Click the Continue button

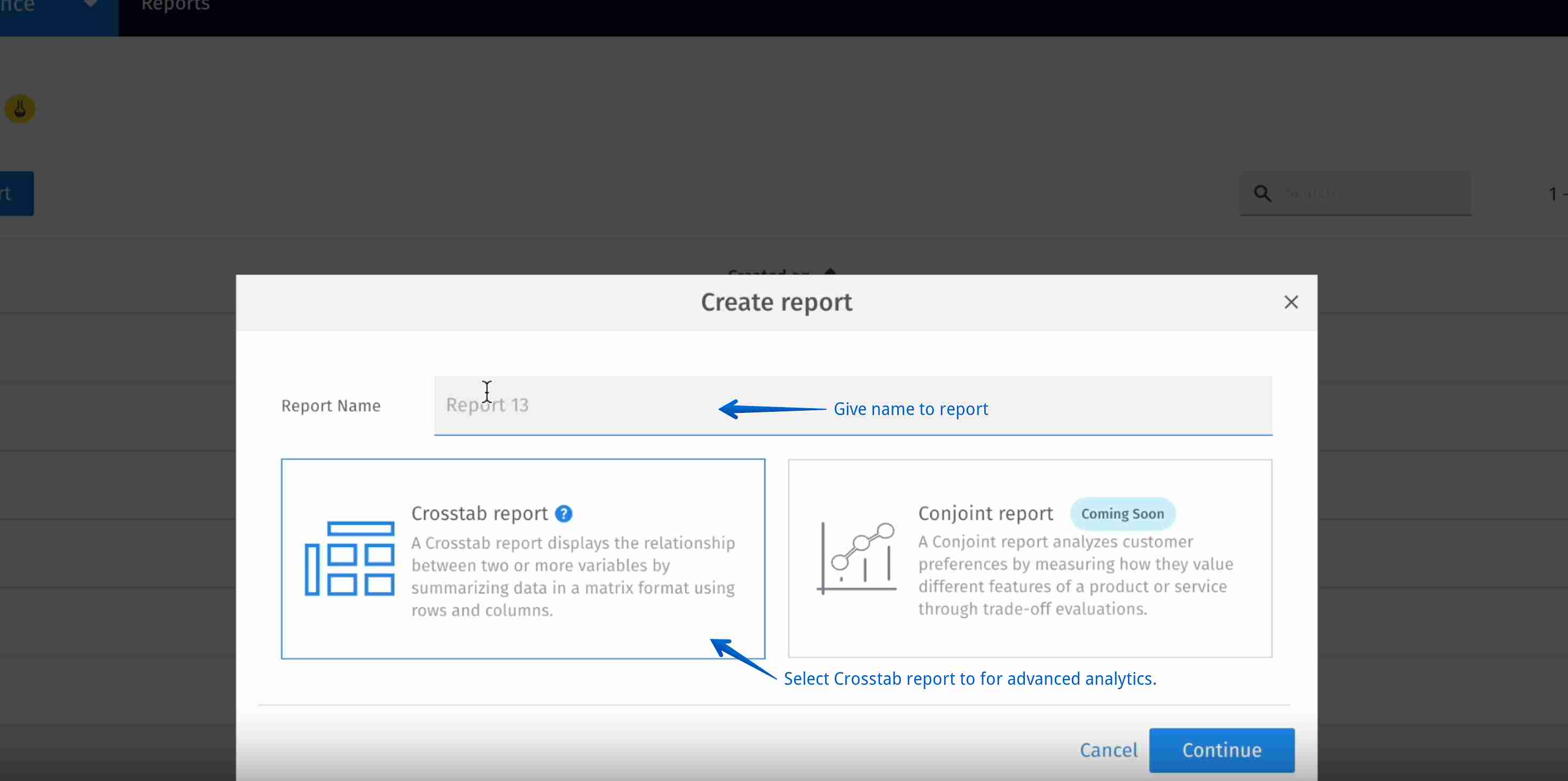[1221, 749]
